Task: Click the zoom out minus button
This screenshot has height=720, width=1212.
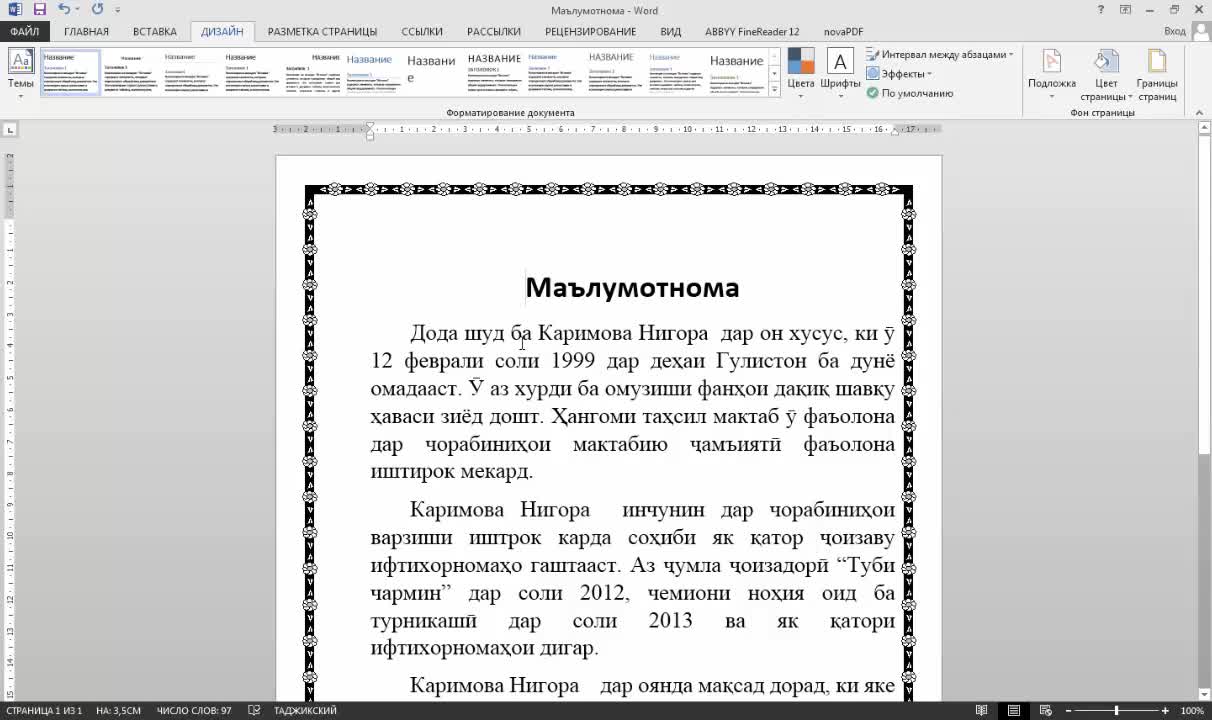Action: tap(1069, 711)
